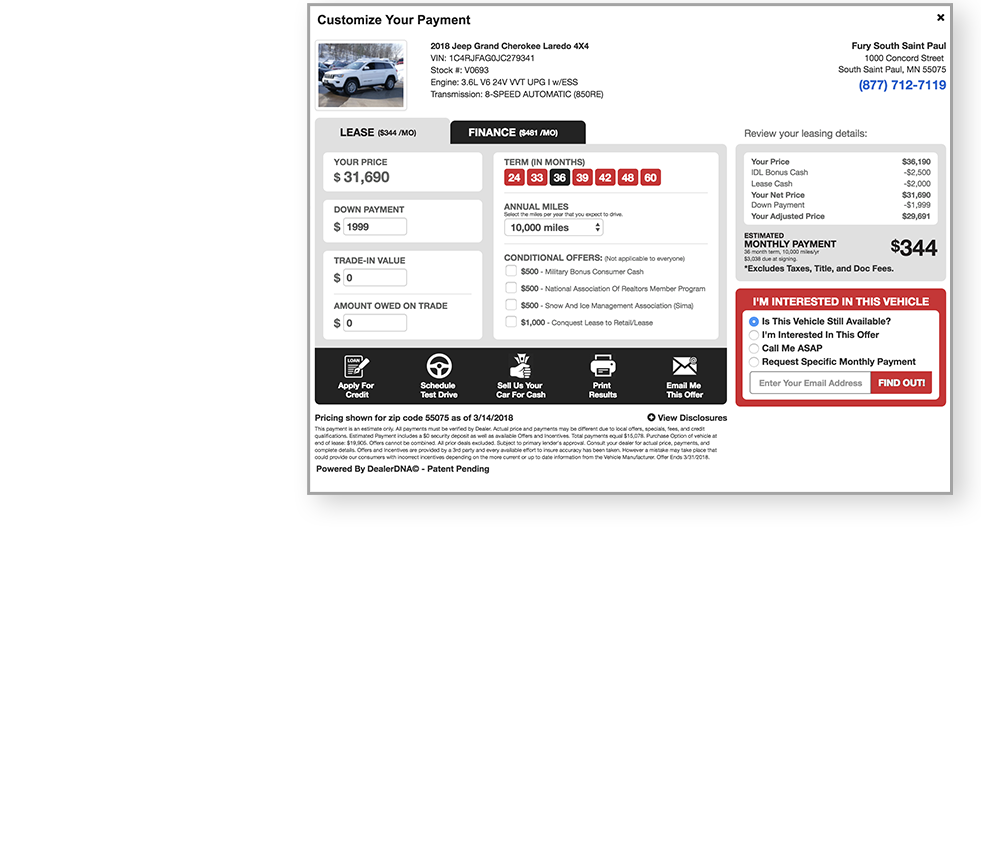This screenshot has width=981, height=846.
Task: Check the Conquest Lease to Retail/Lease offer
Action: pyautogui.click(x=511, y=322)
